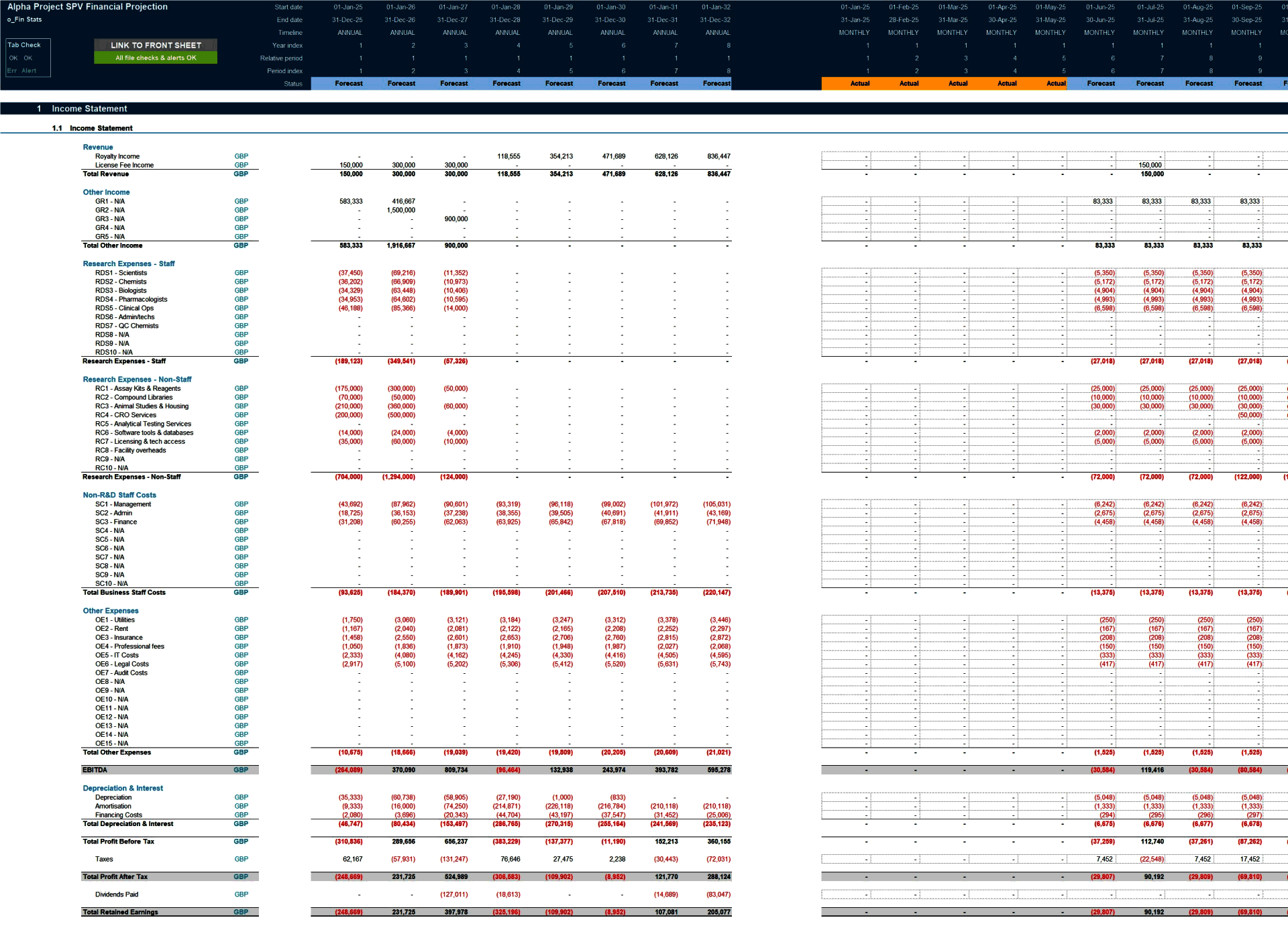Select the RC3 - Animal Studies & Housing label
1288x928 pixels.
142,406
